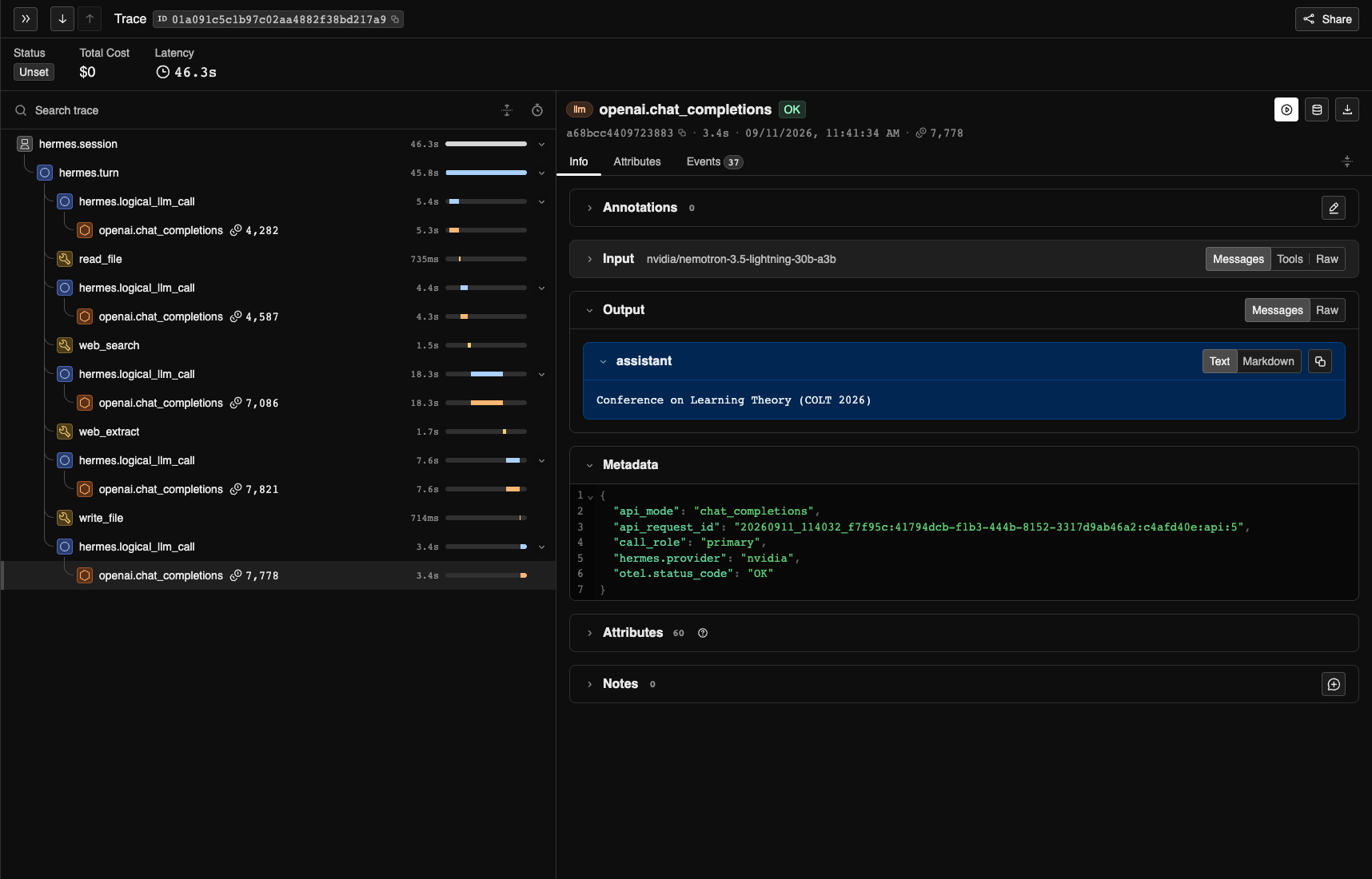This screenshot has height=879, width=1372.
Task: Add span to dataset icon
Action: click(x=1317, y=109)
